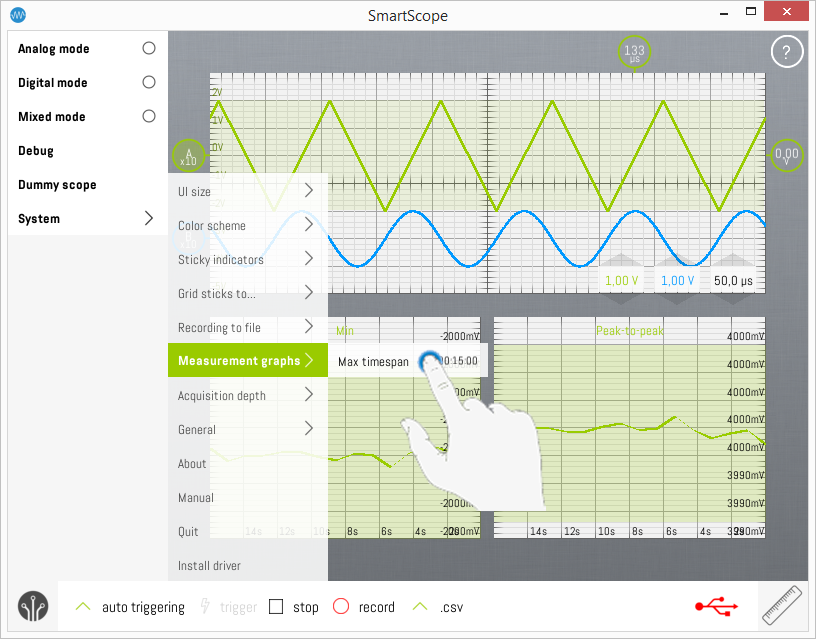Image resolution: width=818 pixels, height=640 pixels.
Task: Expand the Color scheme submenu
Action: (x=247, y=225)
